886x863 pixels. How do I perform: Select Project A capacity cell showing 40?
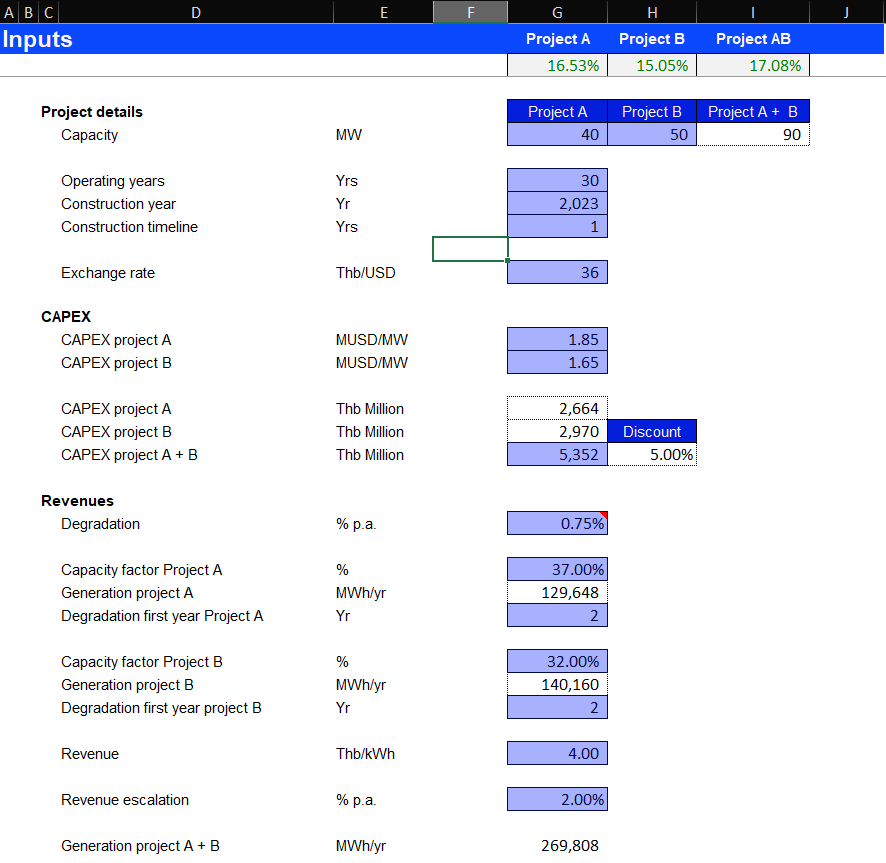coord(557,135)
